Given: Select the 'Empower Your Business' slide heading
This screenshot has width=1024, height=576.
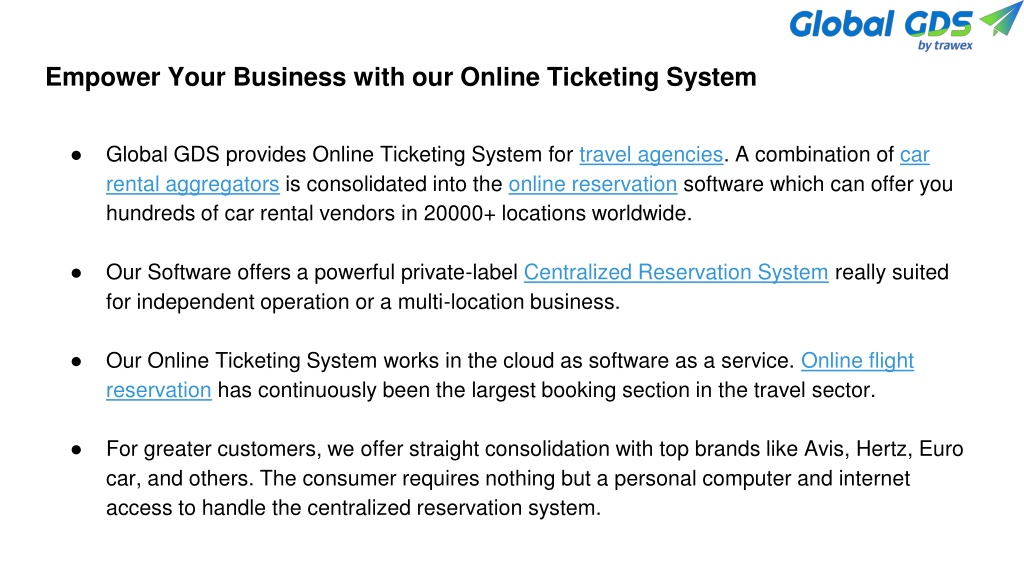Looking at the screenshot, I should click(401, 77).
